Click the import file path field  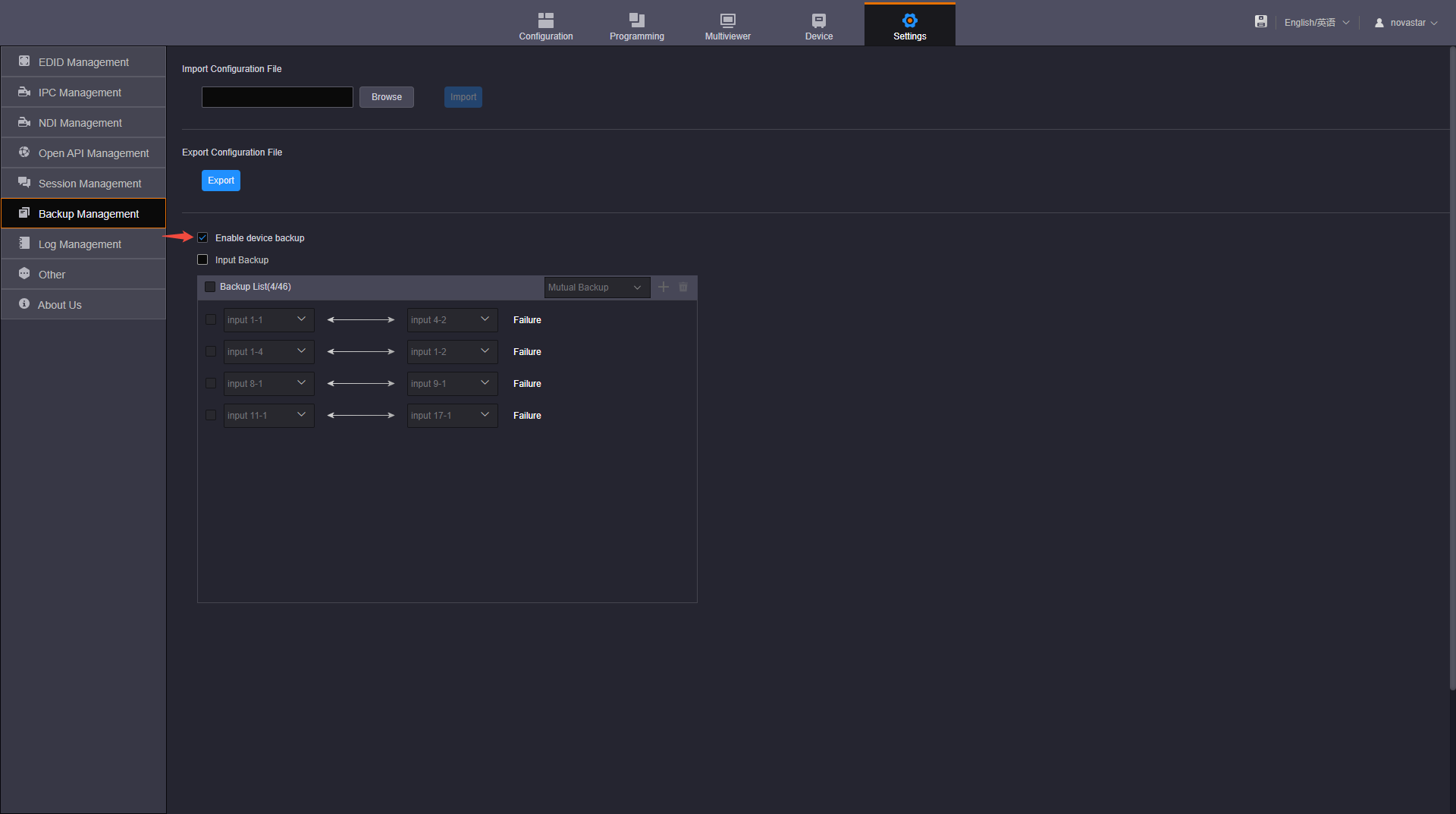(277, 97)
